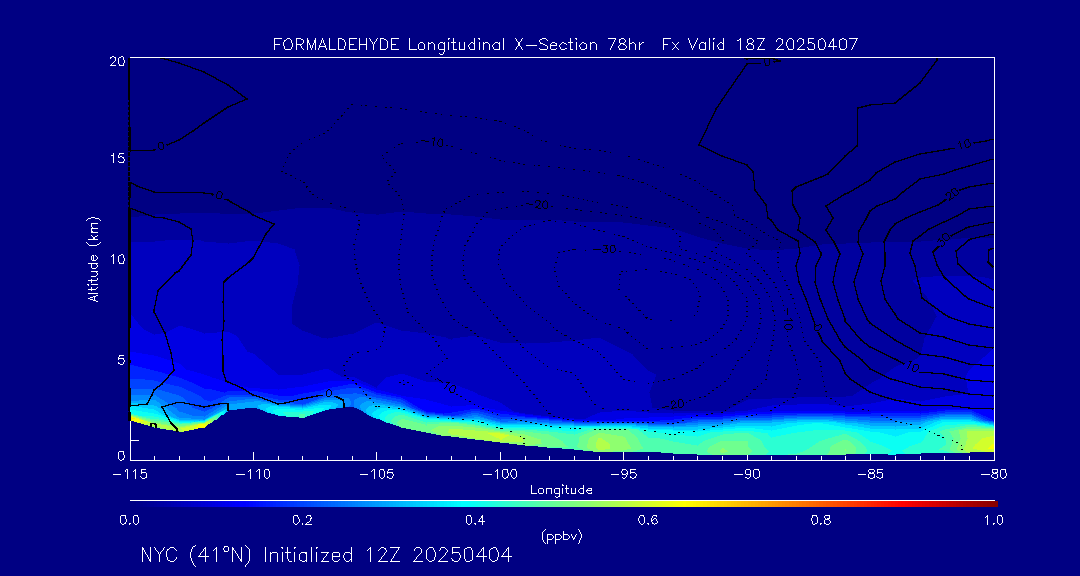The height and width of the screenshot is (576, 1080).
Task: Select the "Altitude (km)" axis label
Action: (x=93, y=258)
